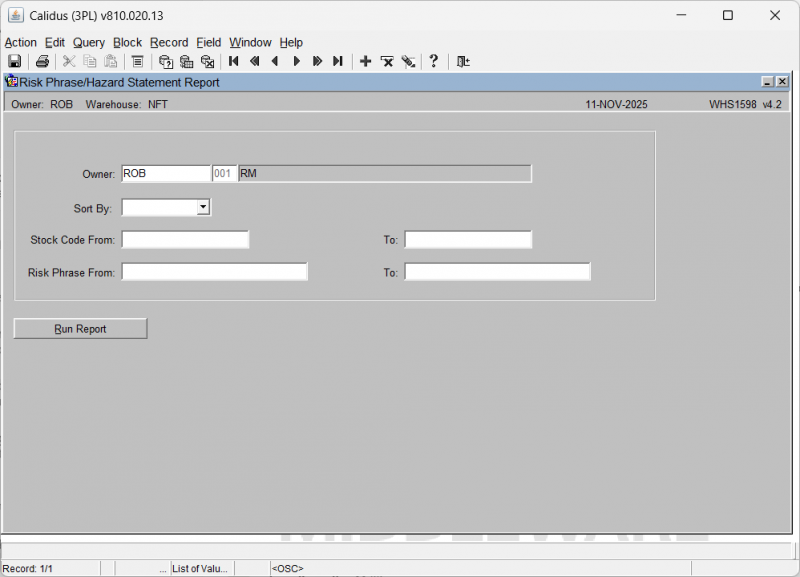Go to the previous record arrow

pyautogui.click(x=275, y=62)
